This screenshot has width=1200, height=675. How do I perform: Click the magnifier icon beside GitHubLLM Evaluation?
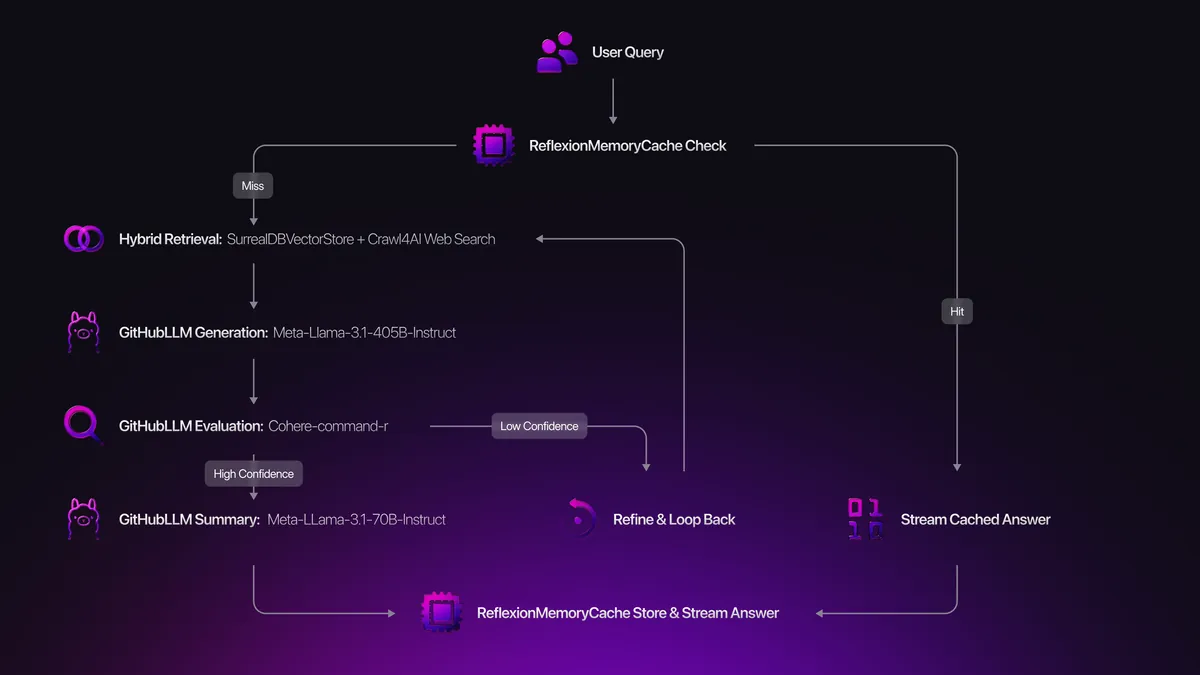83,425
